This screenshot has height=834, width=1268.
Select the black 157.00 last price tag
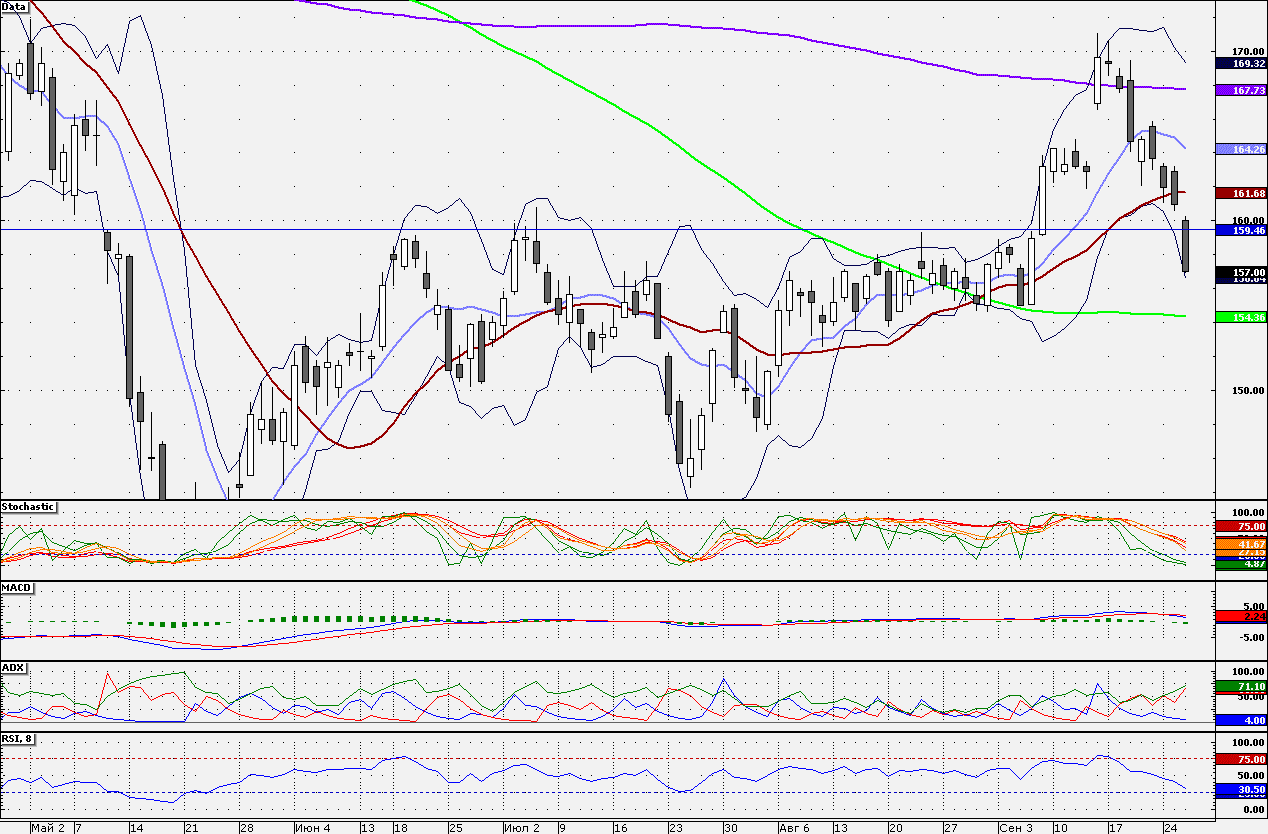(x=1241, y=271)
